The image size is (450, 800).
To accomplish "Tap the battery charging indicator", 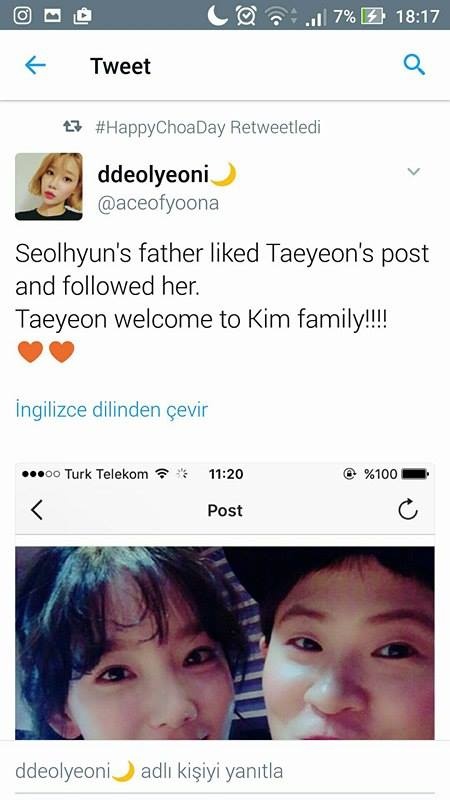I will point(372,17).
